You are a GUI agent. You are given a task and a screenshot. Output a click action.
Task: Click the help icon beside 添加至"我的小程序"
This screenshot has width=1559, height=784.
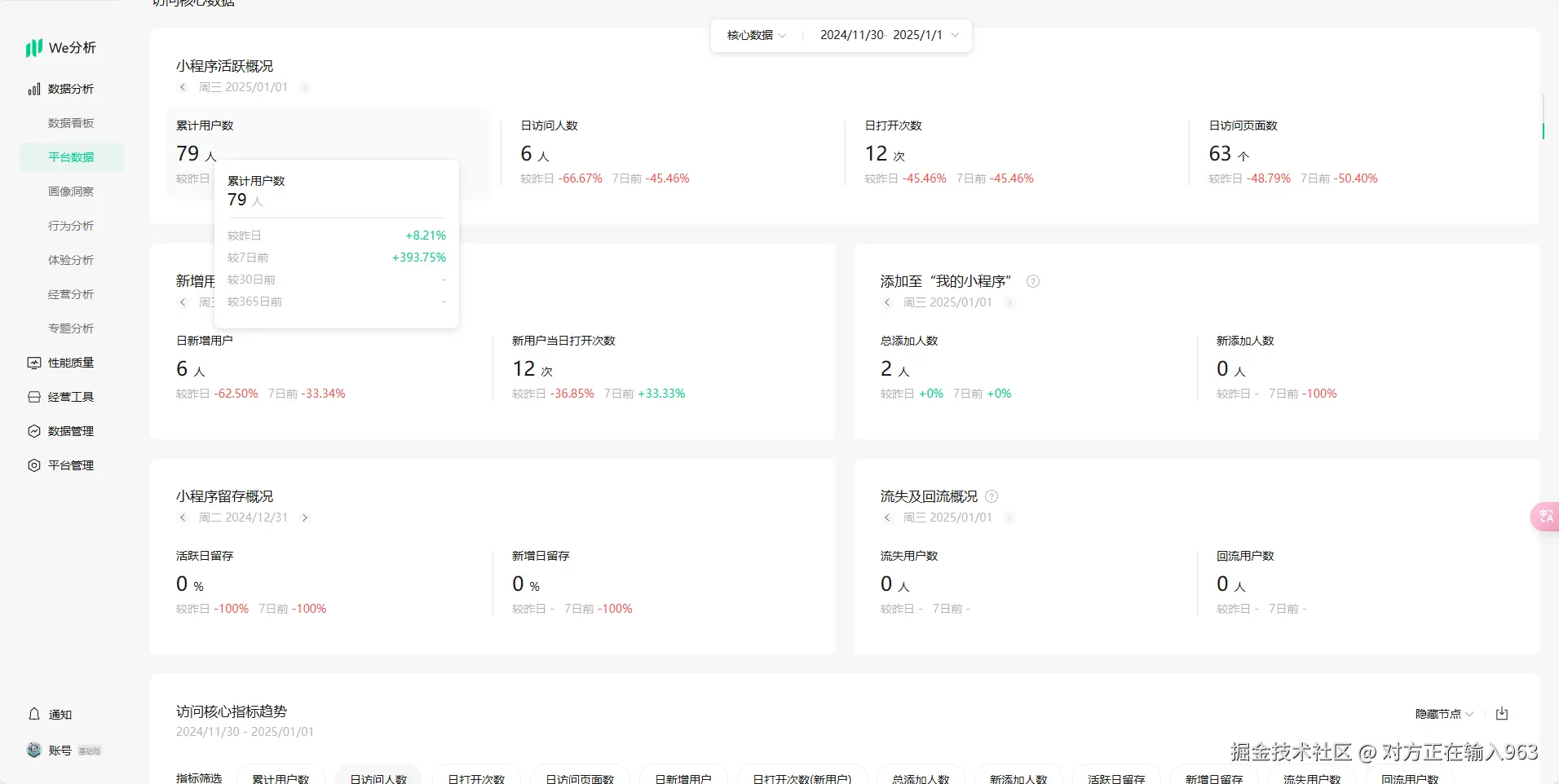click(x=1033, y=281)
